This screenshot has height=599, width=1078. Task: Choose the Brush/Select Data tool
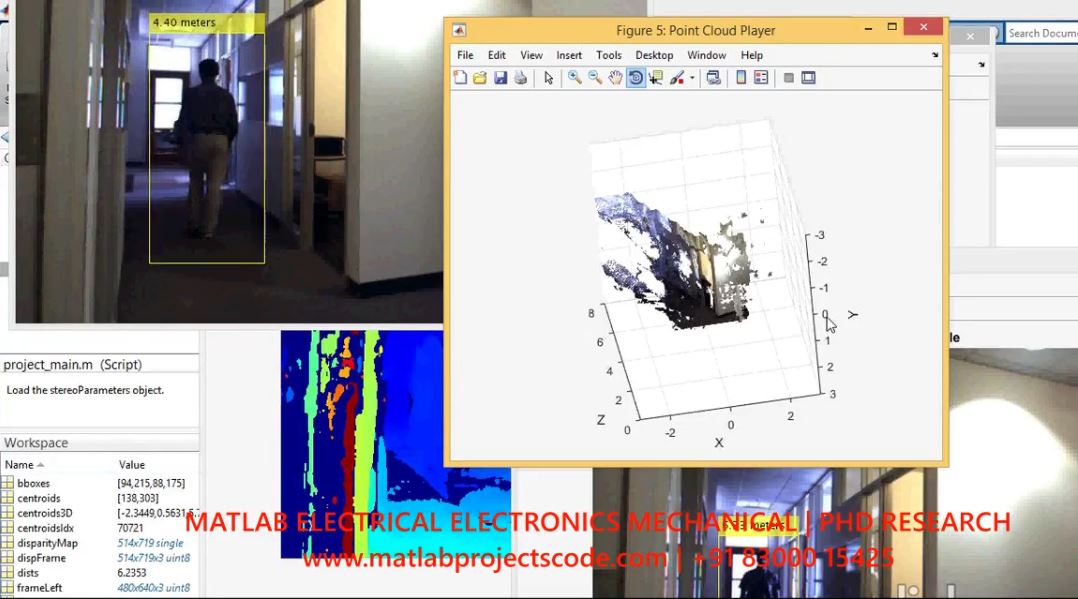676,78
